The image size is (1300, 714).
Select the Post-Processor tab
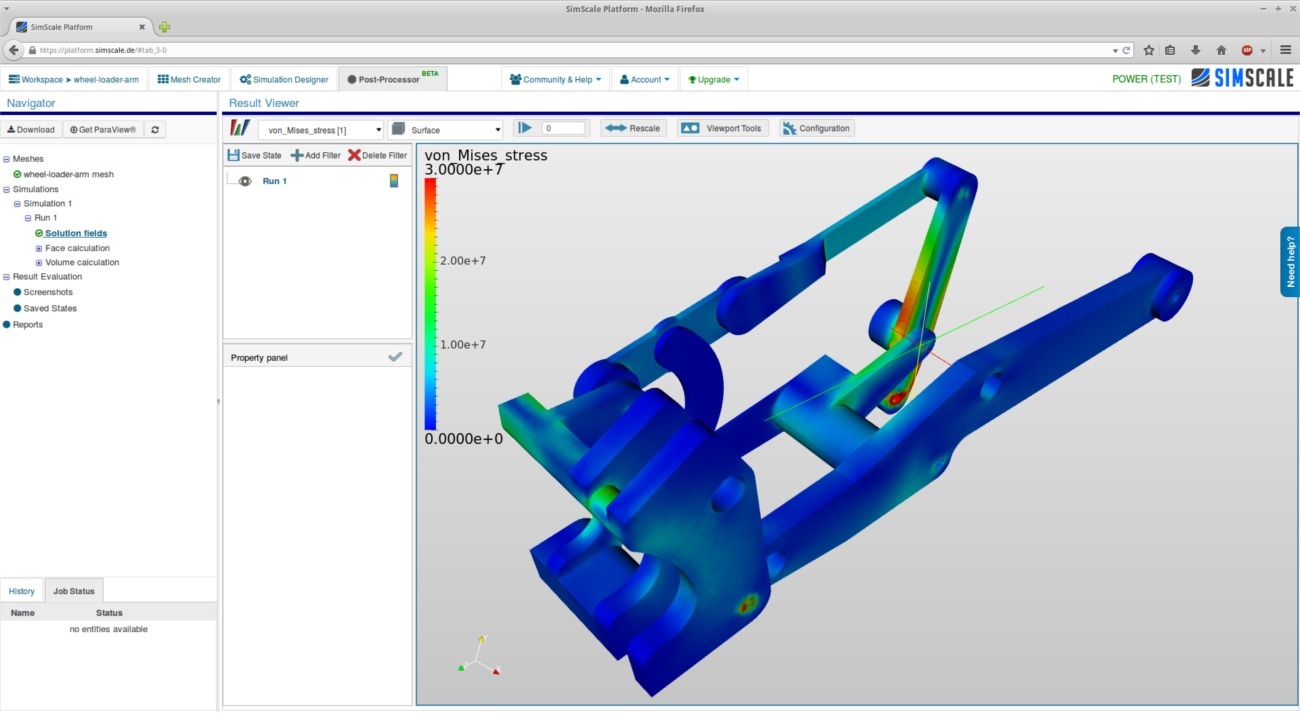tap(393, 79)
